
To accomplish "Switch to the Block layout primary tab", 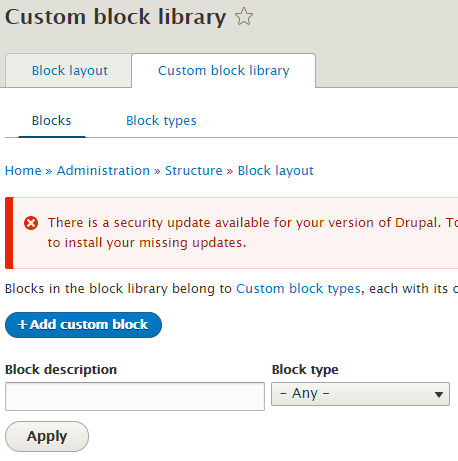I will tap(69, 71).
